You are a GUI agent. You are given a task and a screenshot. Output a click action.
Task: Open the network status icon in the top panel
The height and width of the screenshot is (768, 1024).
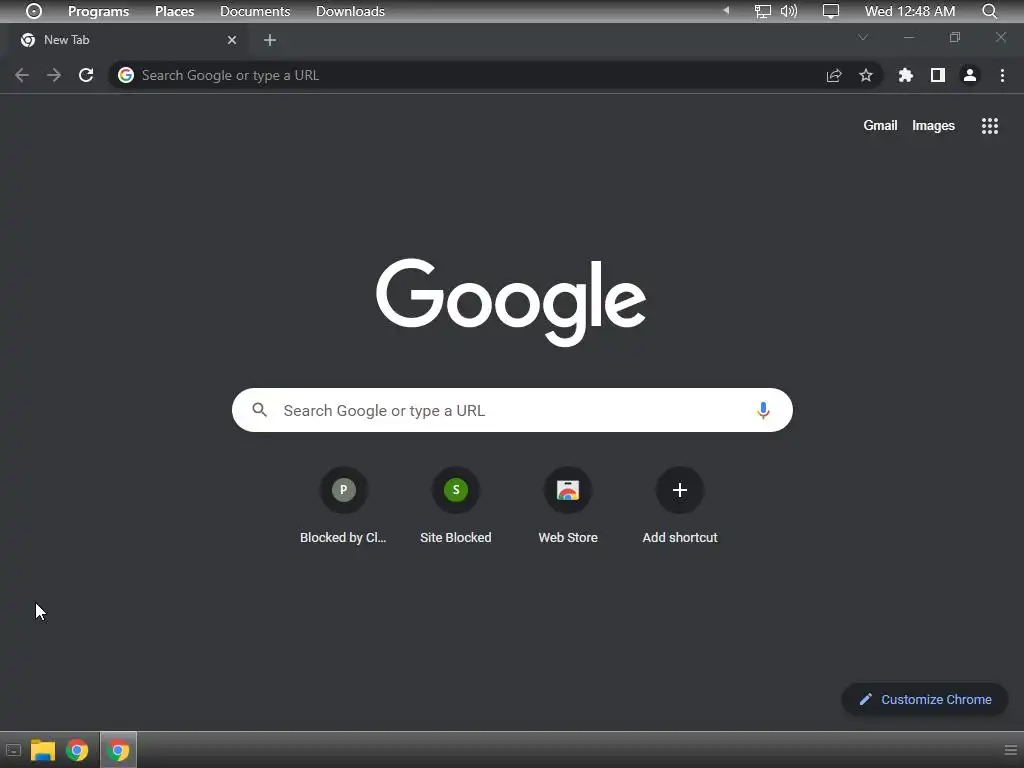tap(762, 11)
